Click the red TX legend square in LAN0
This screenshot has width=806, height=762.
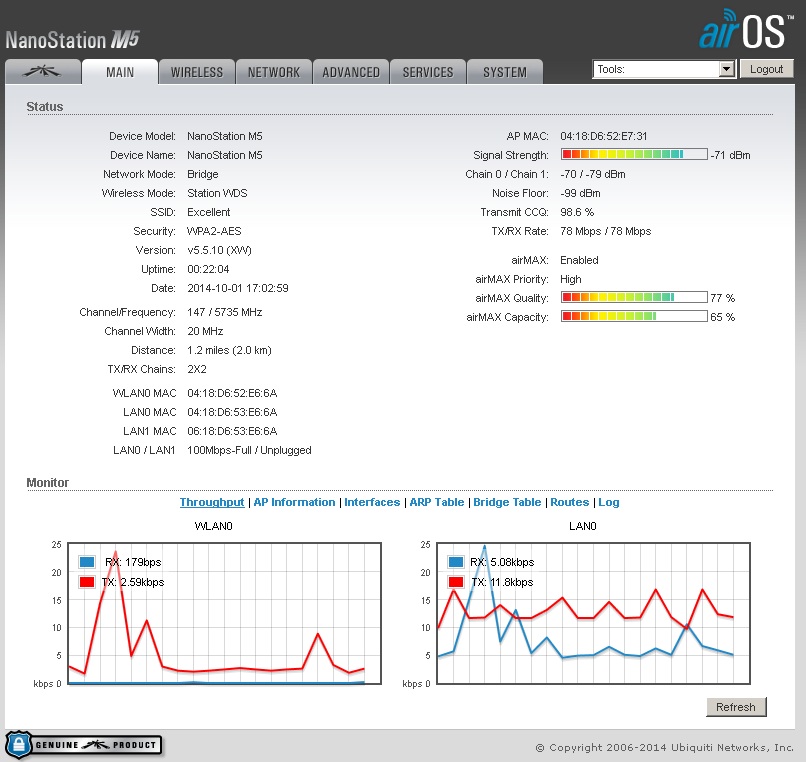(456, 581)
